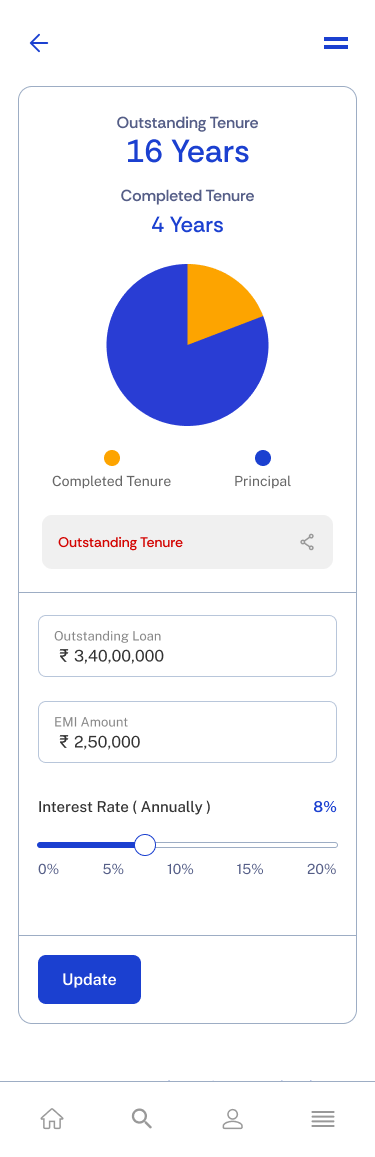Click the 8% interest rate value
Viewport: 375px width, 1157px height.
pyautogui.click(x=325, y=807)
